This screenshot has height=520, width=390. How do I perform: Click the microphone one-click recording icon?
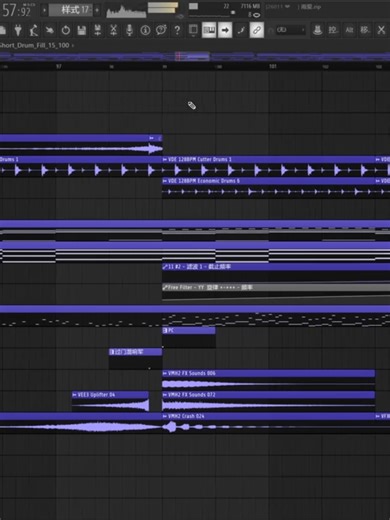(129, 30)
